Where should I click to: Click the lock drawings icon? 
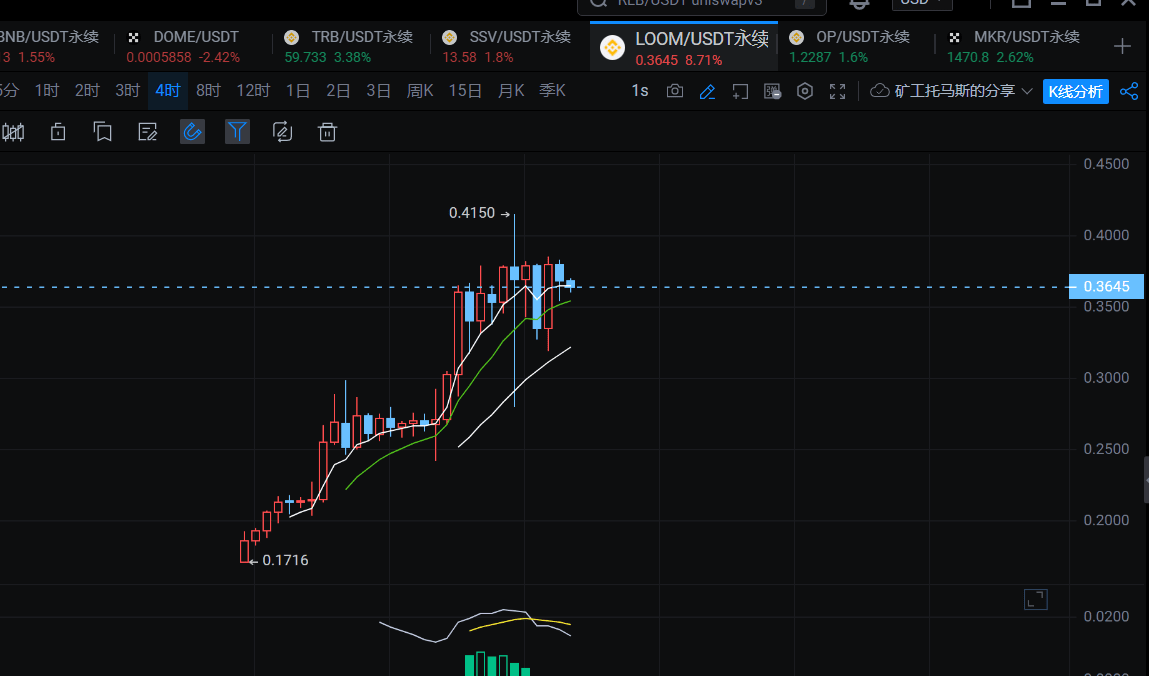58,133
